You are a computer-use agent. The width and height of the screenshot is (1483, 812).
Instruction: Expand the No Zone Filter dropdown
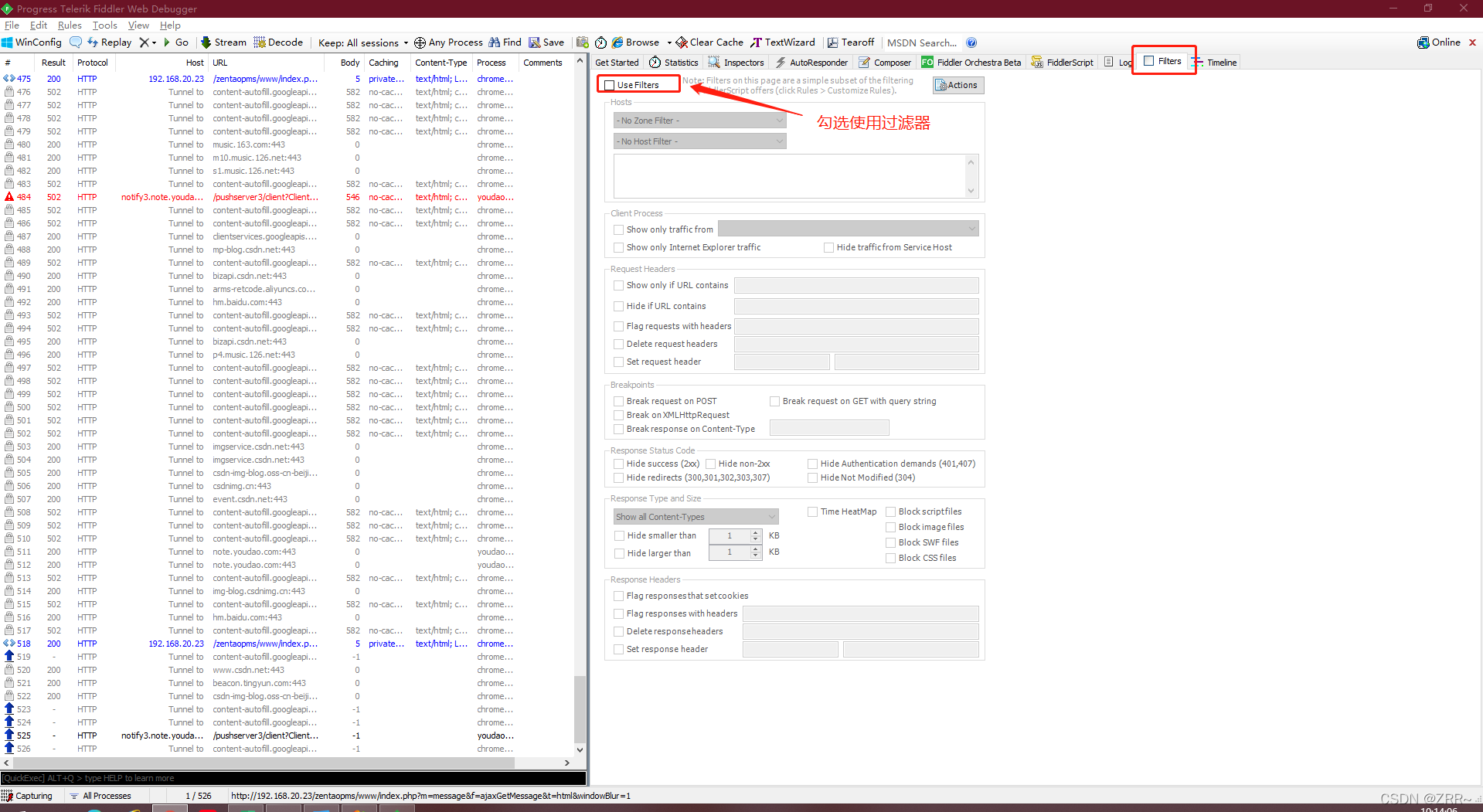coord(700,121)
